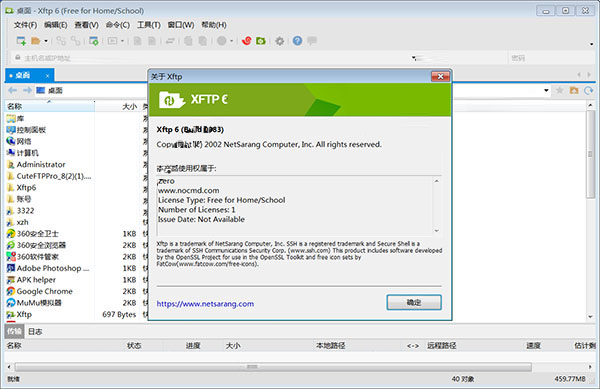This screenshot has height=389, width=600.
Task: Switch to the 日志 tab
Action: (35, 331)
